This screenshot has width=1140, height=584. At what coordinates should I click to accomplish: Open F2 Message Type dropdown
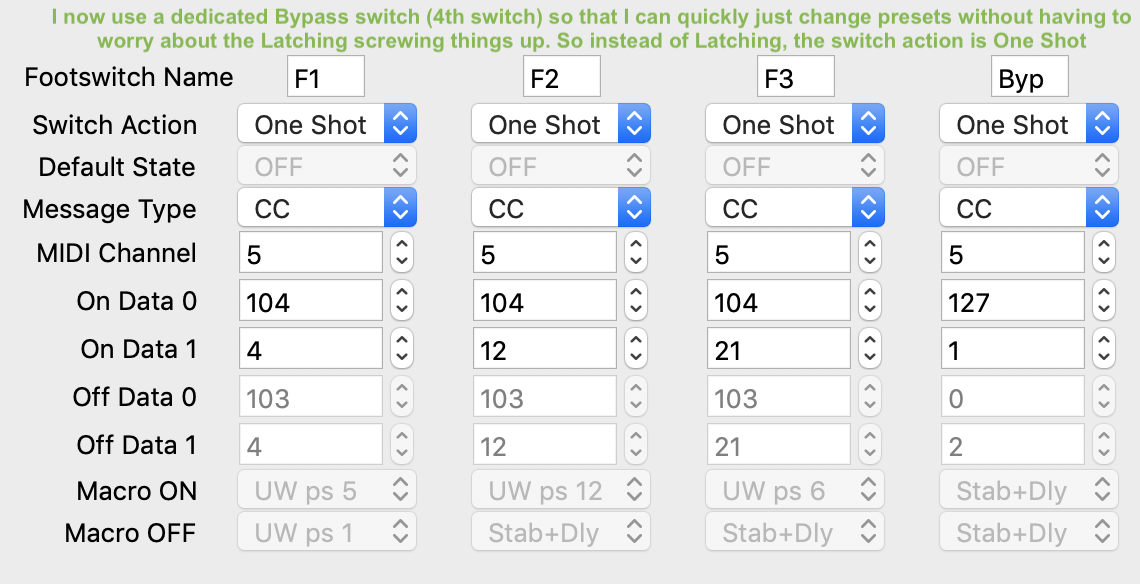coord(561,209)
